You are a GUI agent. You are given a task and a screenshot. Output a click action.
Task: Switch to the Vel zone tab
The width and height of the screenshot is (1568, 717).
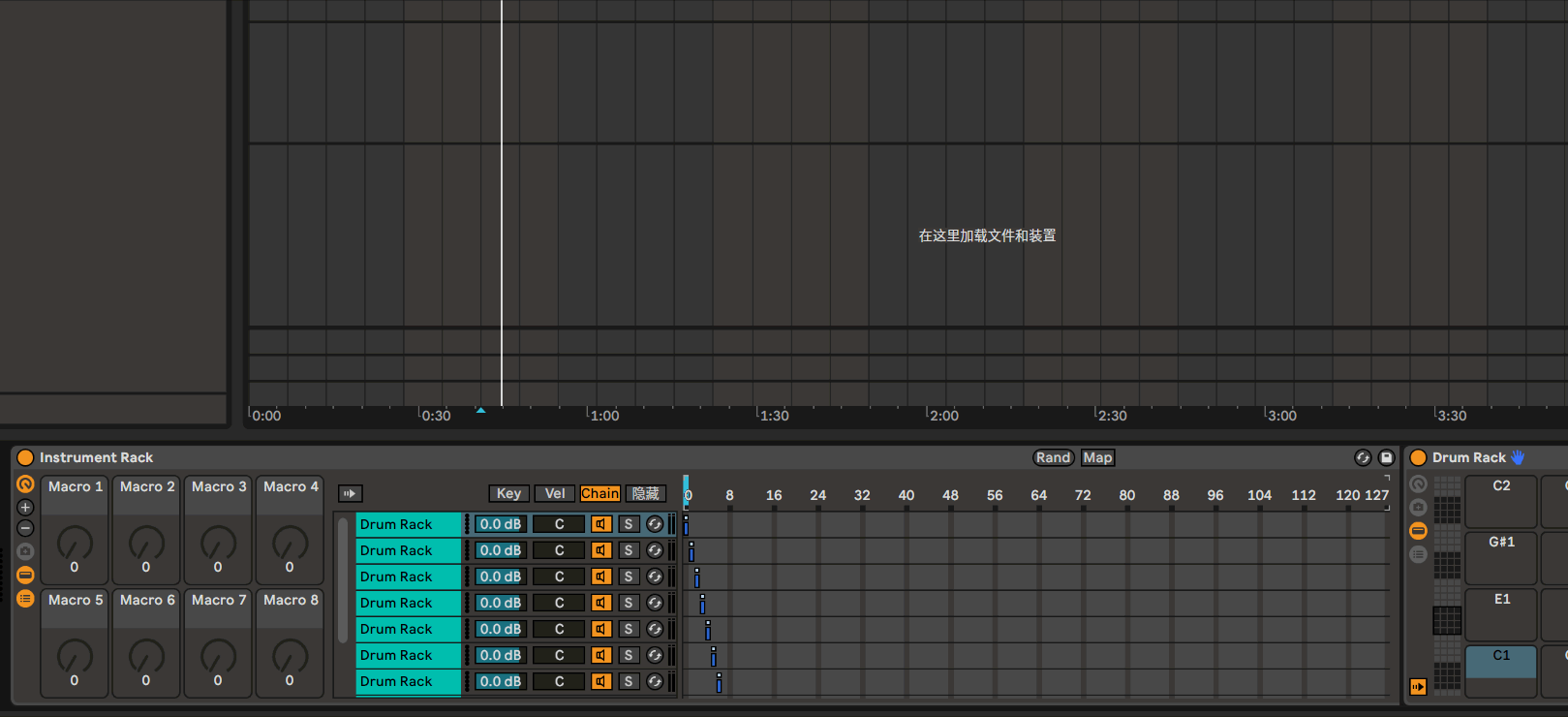554,494
